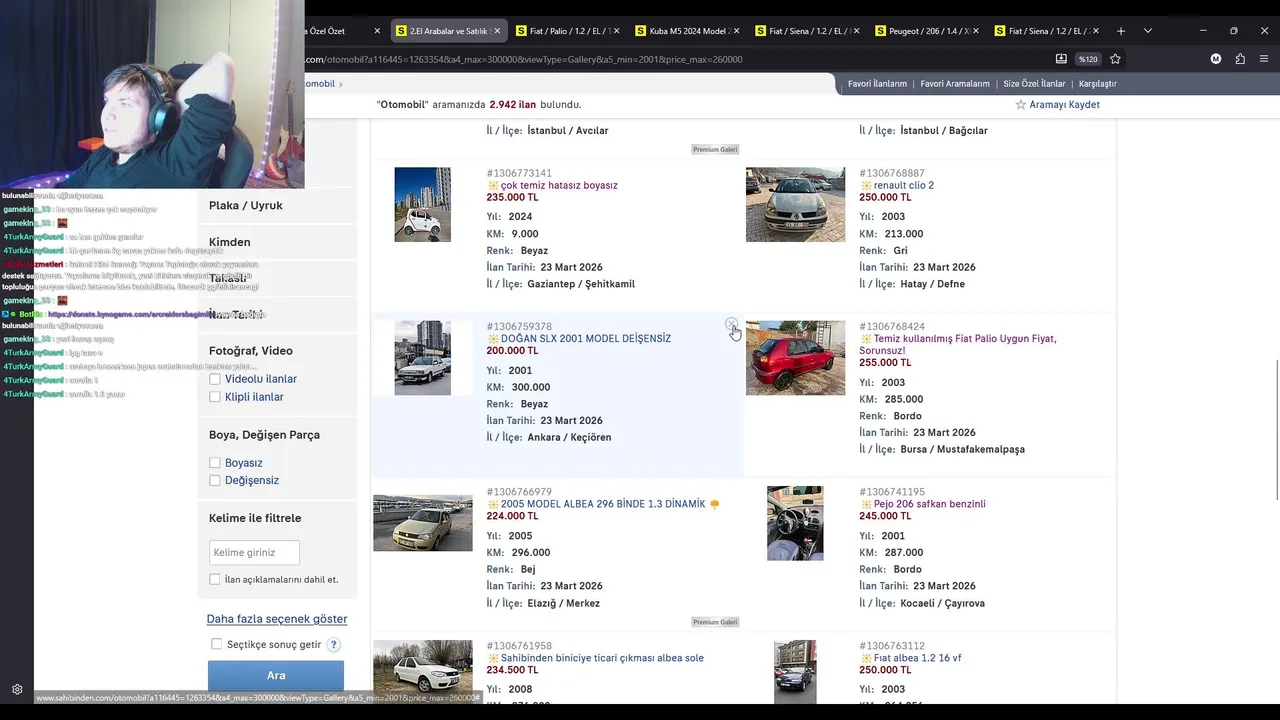
Task: Click the %120 zoom level indicator
Action: pos(1088,59)
